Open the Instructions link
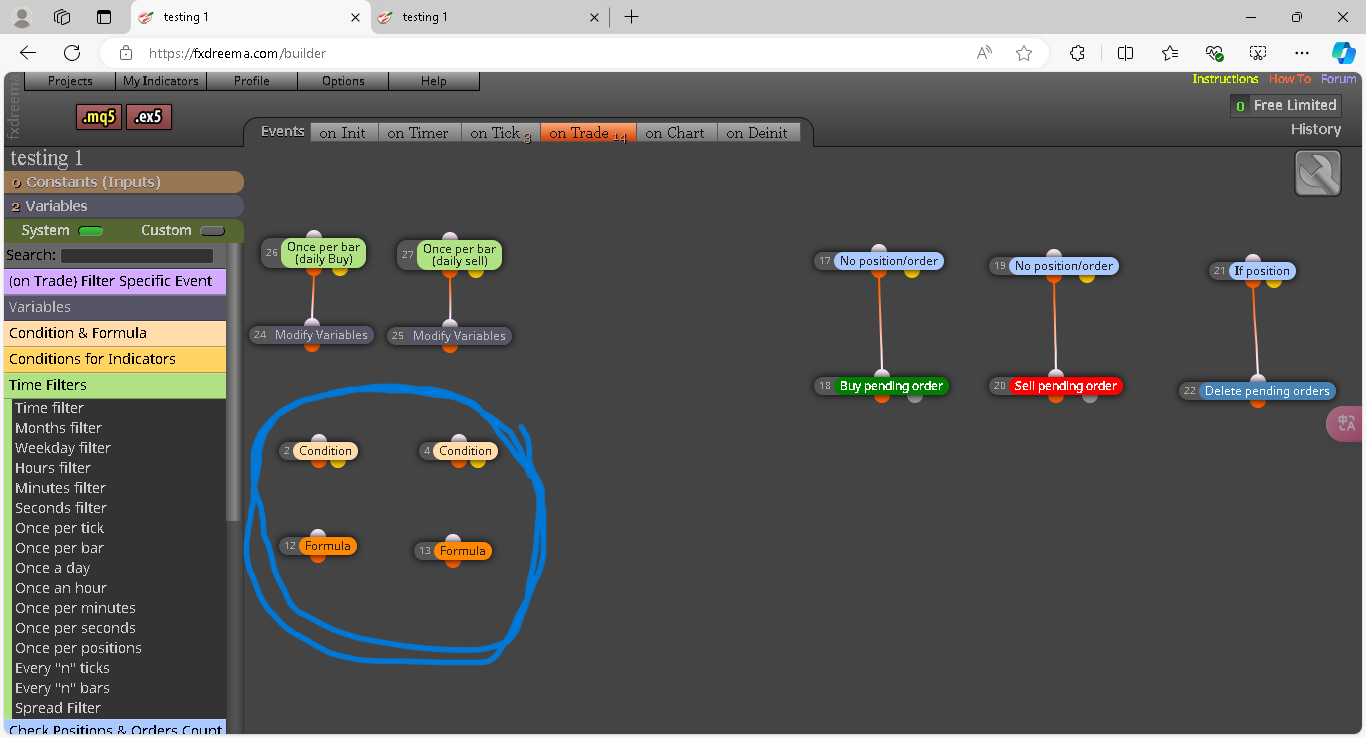This screenshot has width=1366, height=738. [x=1225, y=79]
